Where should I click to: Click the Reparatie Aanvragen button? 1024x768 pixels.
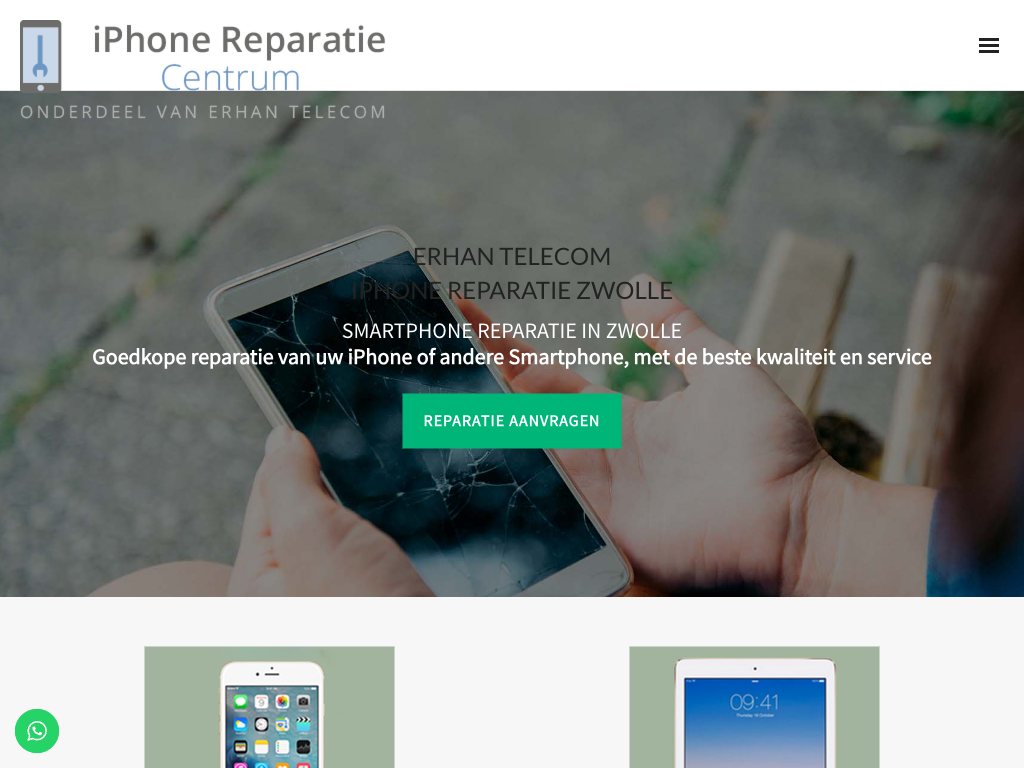point(511,421)
